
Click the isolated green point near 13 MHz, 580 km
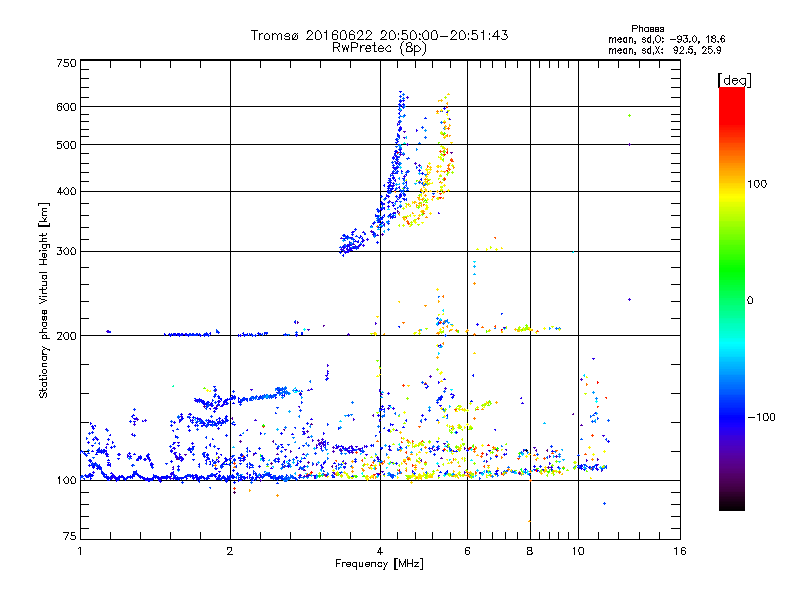[629, 116]
